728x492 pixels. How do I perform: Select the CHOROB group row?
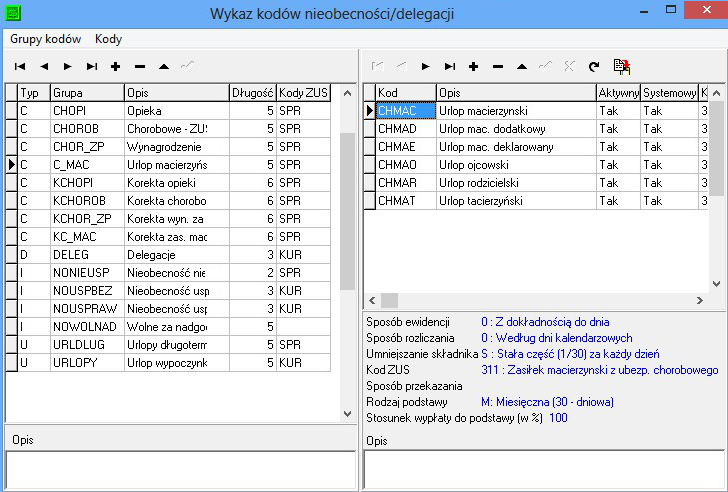coord(168,129)
